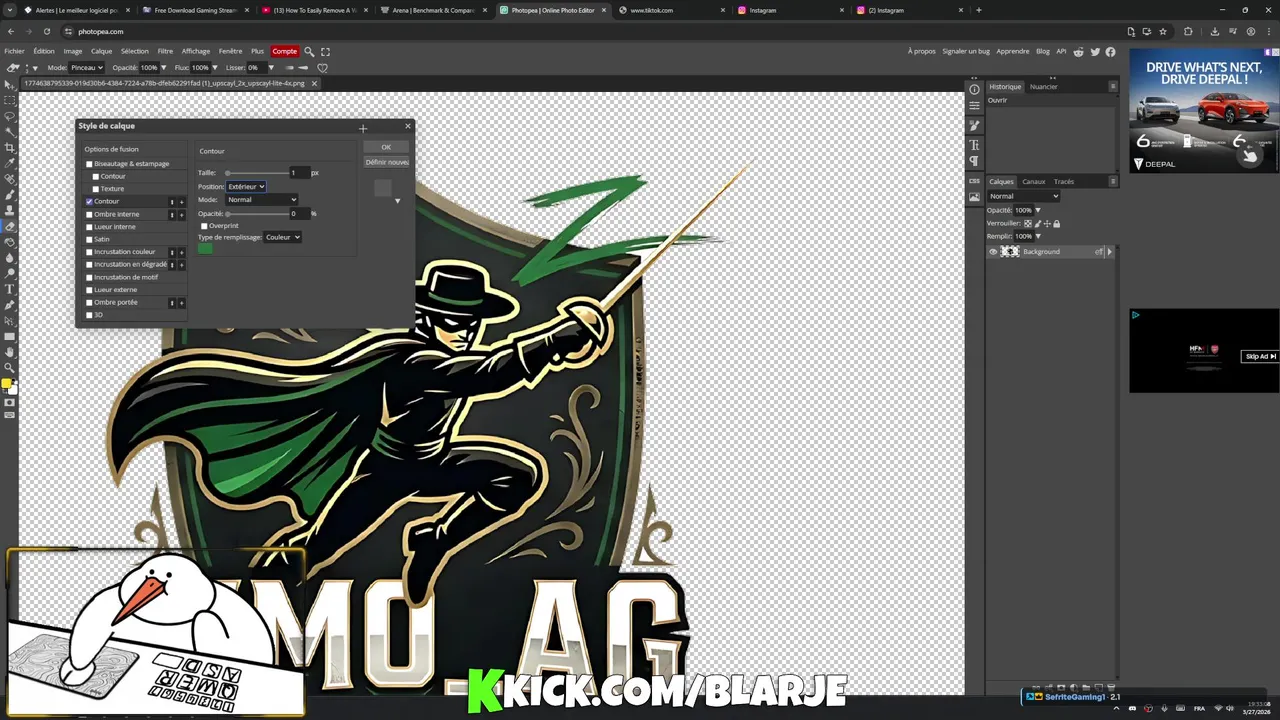Select the Rectangular Marquee selection tool
Screen dimensions: 1280x720
point(10,101)
